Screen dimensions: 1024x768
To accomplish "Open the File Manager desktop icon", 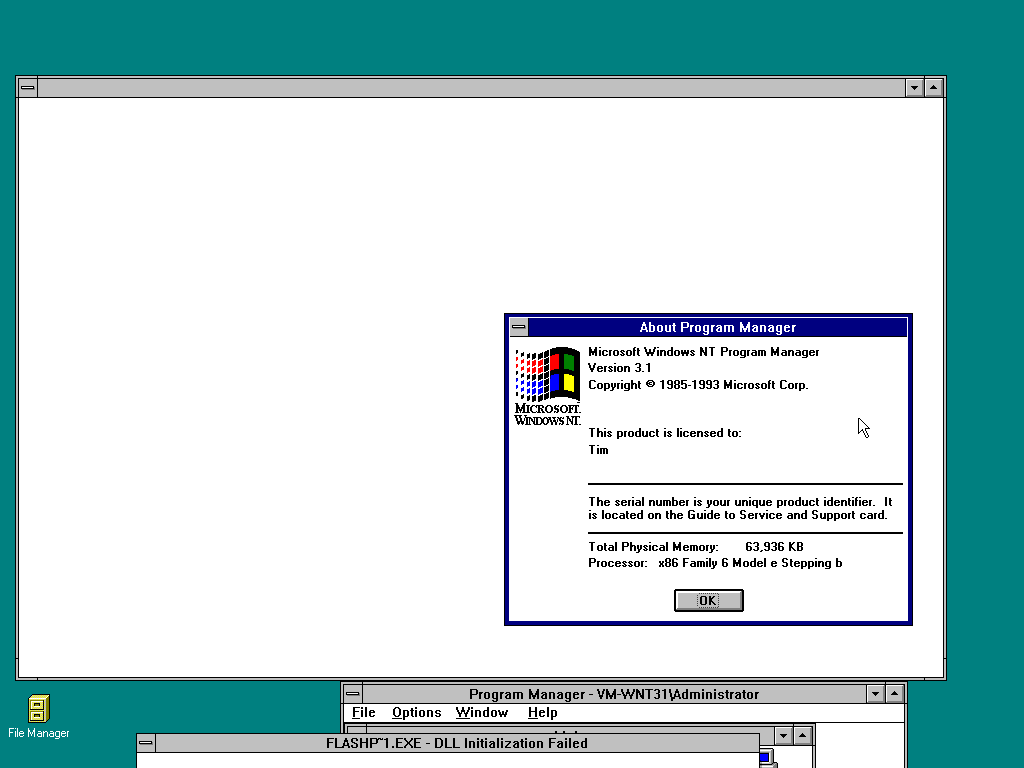I will click(39, 716).
